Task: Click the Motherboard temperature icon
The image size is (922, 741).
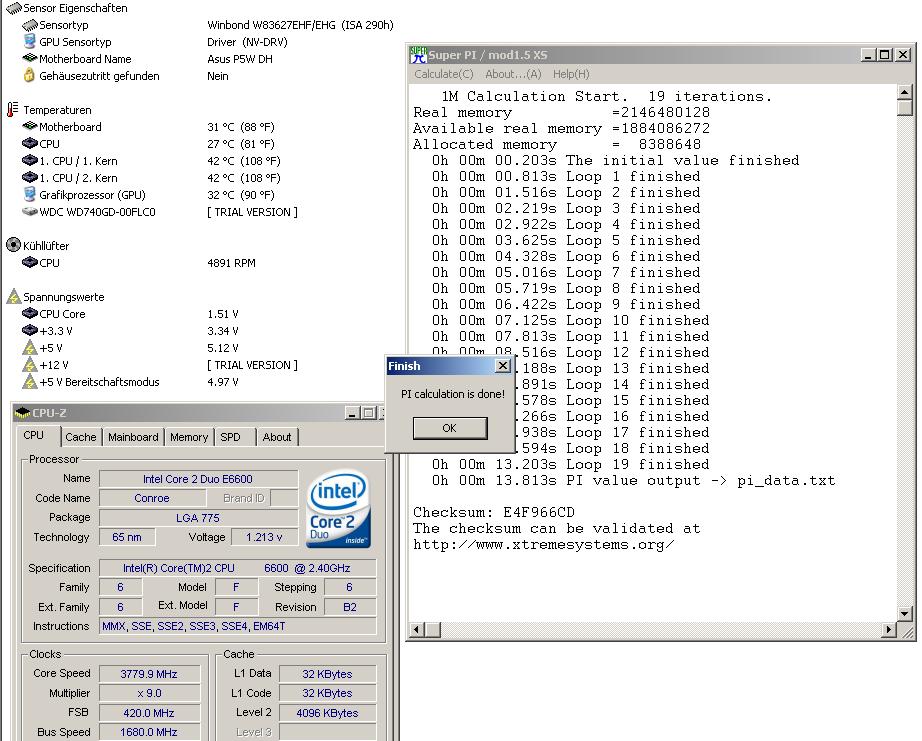Action: click(x=30, y=126)
